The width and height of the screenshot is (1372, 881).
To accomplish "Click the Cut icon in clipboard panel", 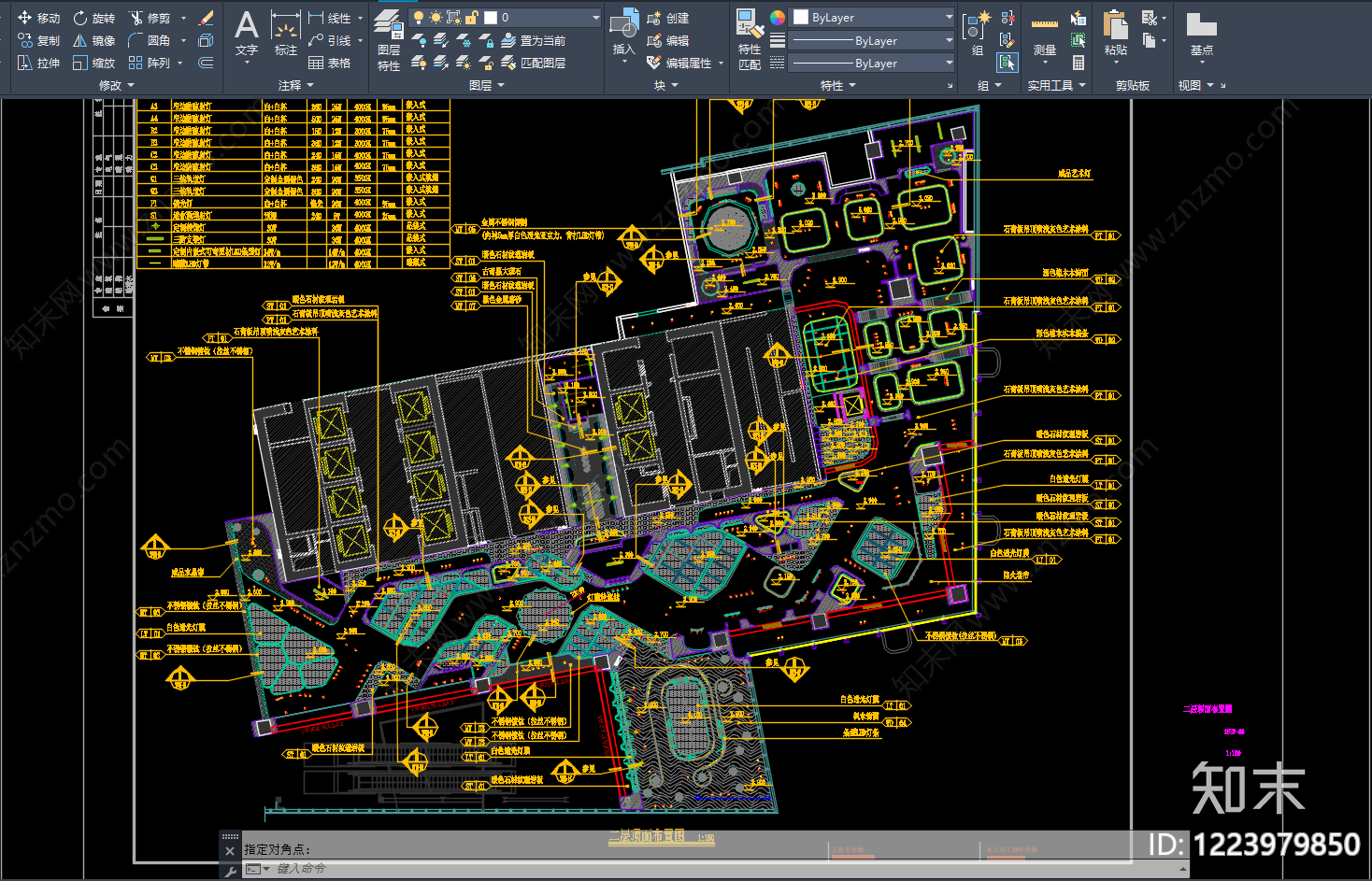I will tap(1150, 18).
